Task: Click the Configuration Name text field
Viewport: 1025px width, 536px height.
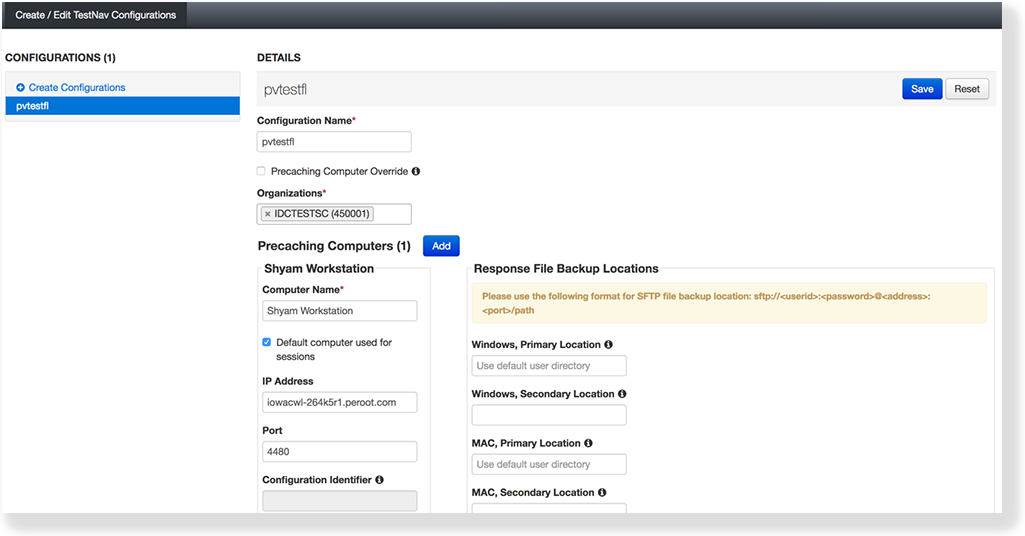Action: [334, 142]
